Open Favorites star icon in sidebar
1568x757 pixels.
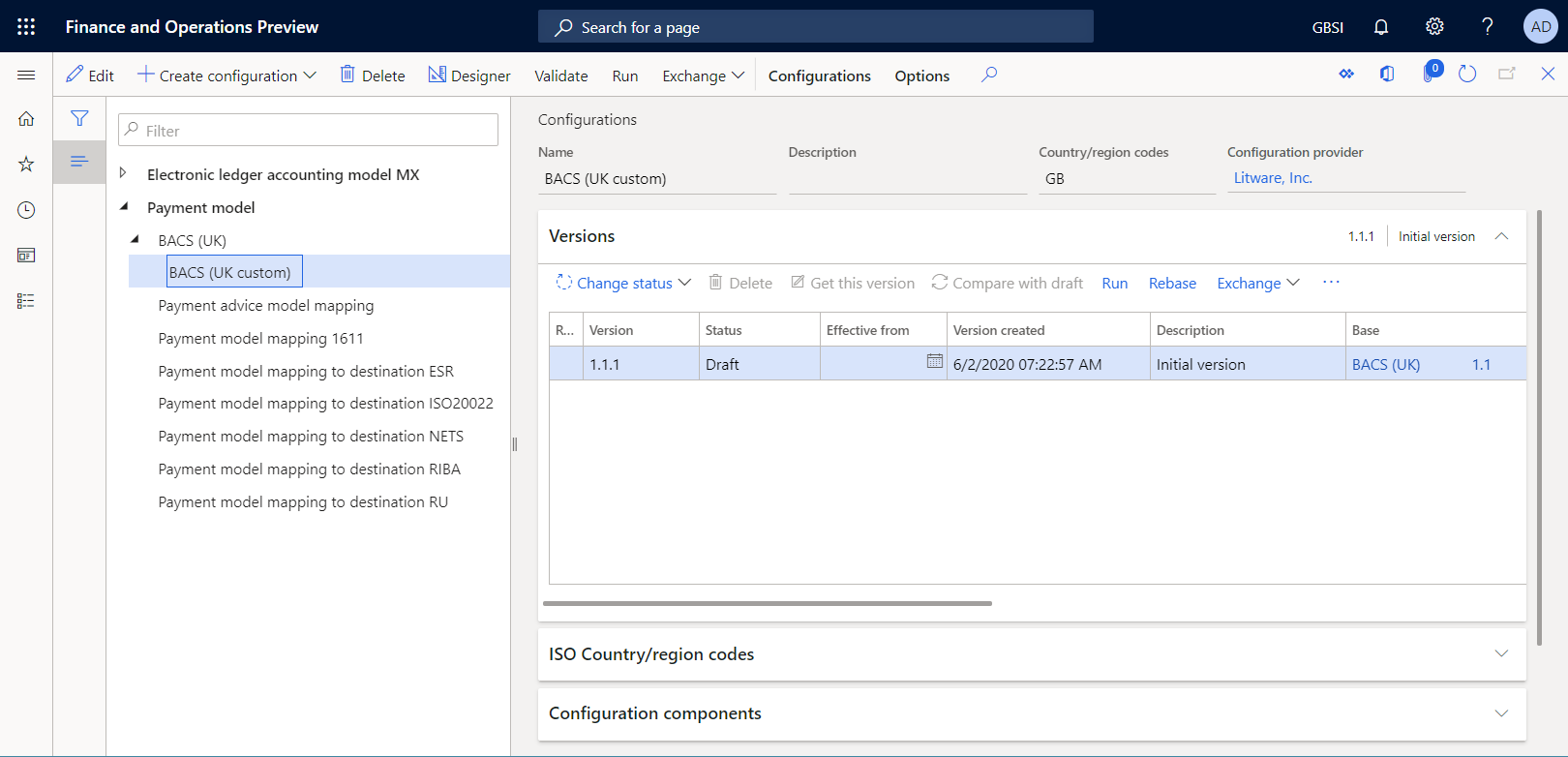coord(26,165)
